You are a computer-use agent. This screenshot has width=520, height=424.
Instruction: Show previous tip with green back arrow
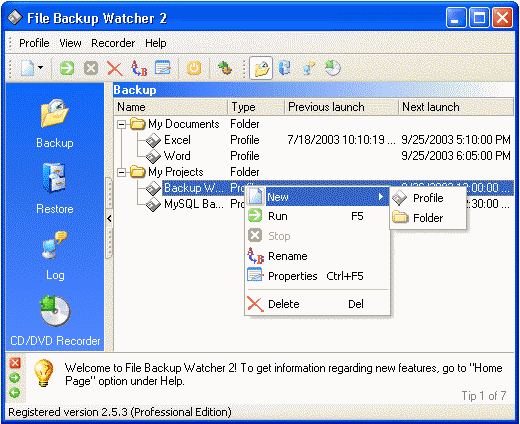(15, 393)
